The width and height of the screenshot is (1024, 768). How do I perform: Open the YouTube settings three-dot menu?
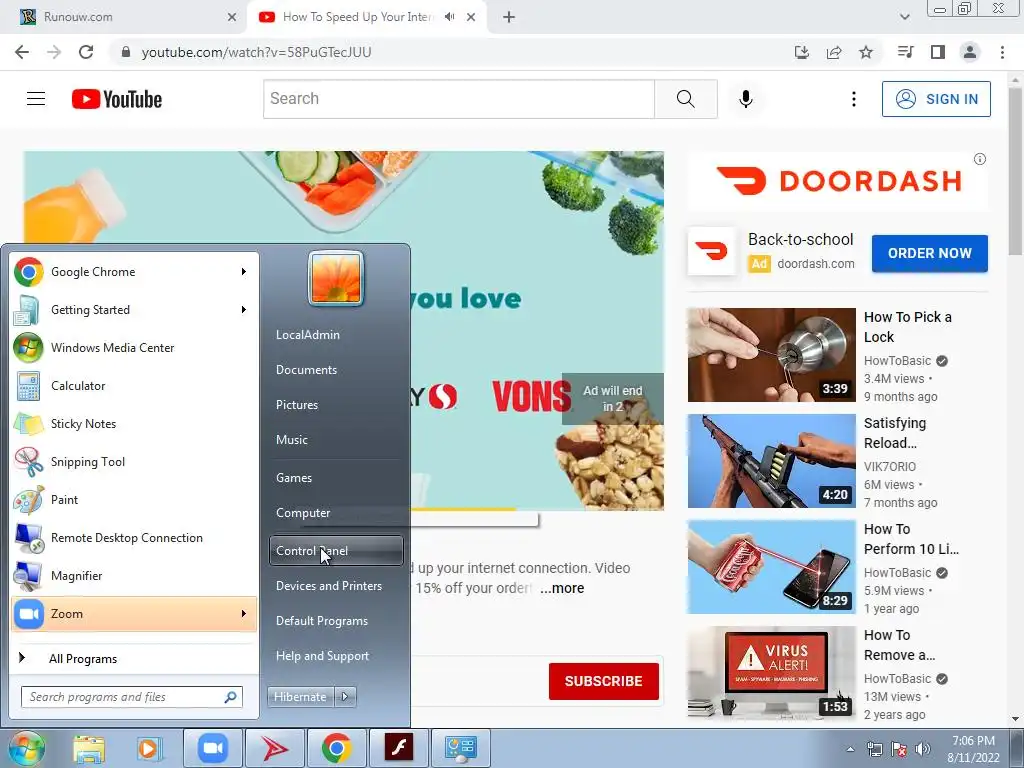(854, 99)
